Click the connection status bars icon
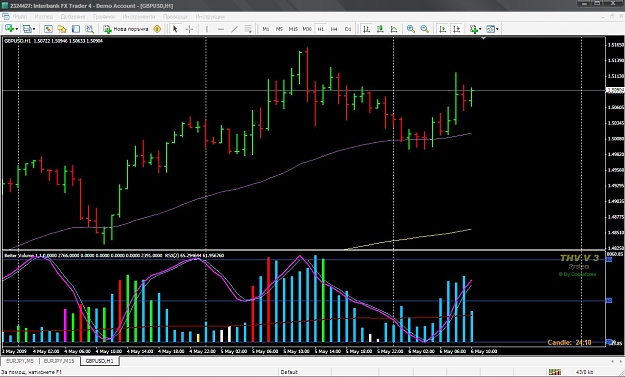Viewport: 625px width, 377px height. coord(554,372)
